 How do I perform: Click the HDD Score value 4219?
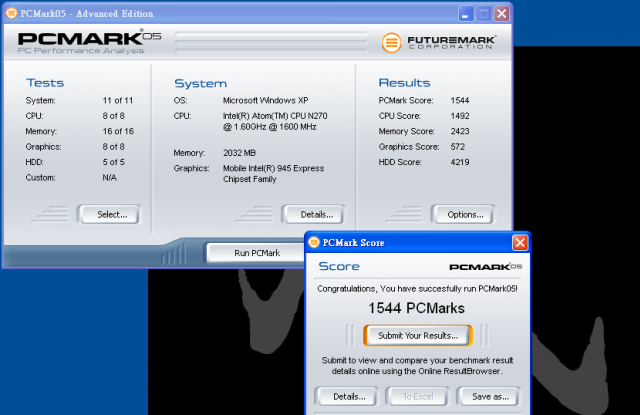click(460, 162)
